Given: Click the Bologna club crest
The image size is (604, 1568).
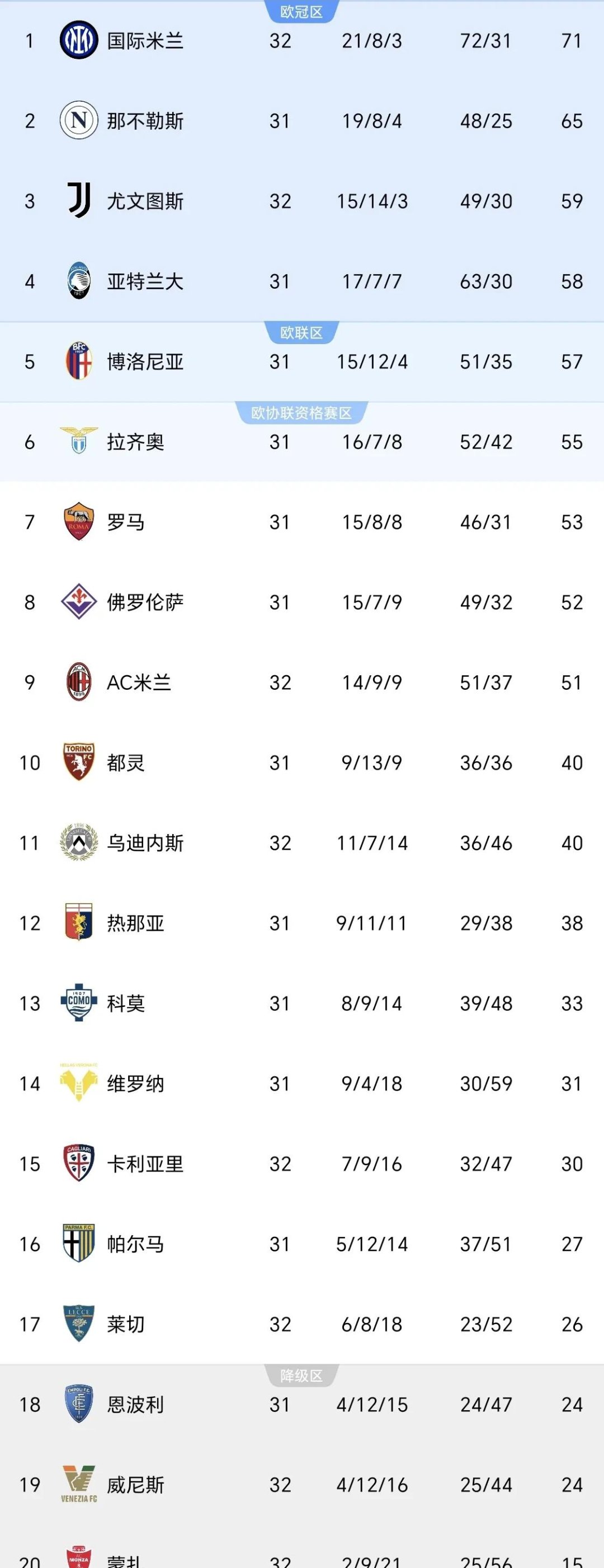Looking at the screenshot, I should [79, 361].
